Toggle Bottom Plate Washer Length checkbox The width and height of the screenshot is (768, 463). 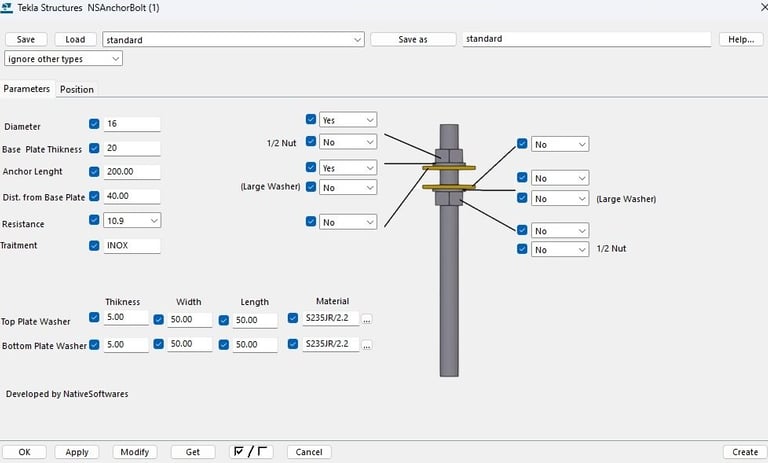coord(223,345)
